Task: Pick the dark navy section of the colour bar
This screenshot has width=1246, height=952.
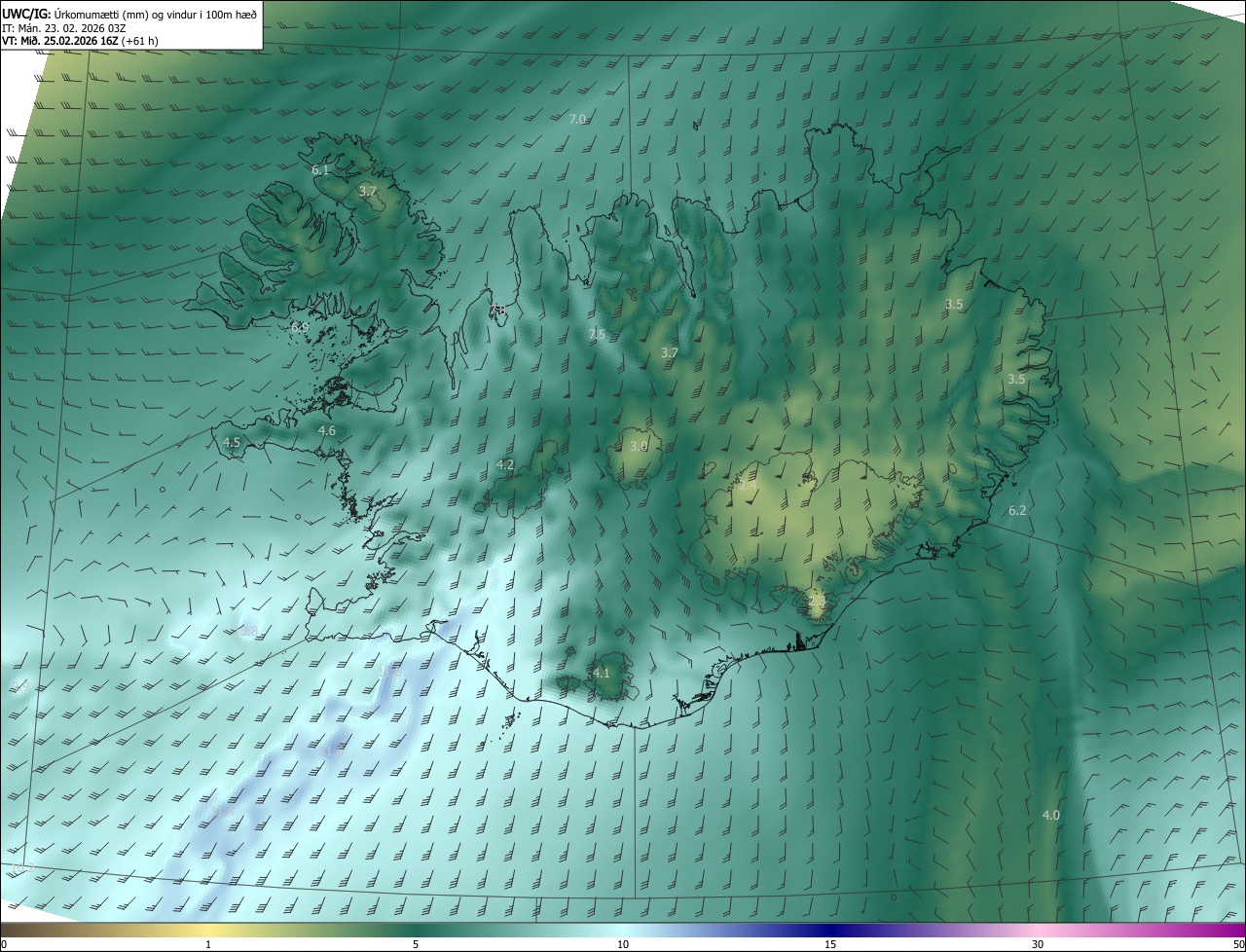Action: coord(830,930)
